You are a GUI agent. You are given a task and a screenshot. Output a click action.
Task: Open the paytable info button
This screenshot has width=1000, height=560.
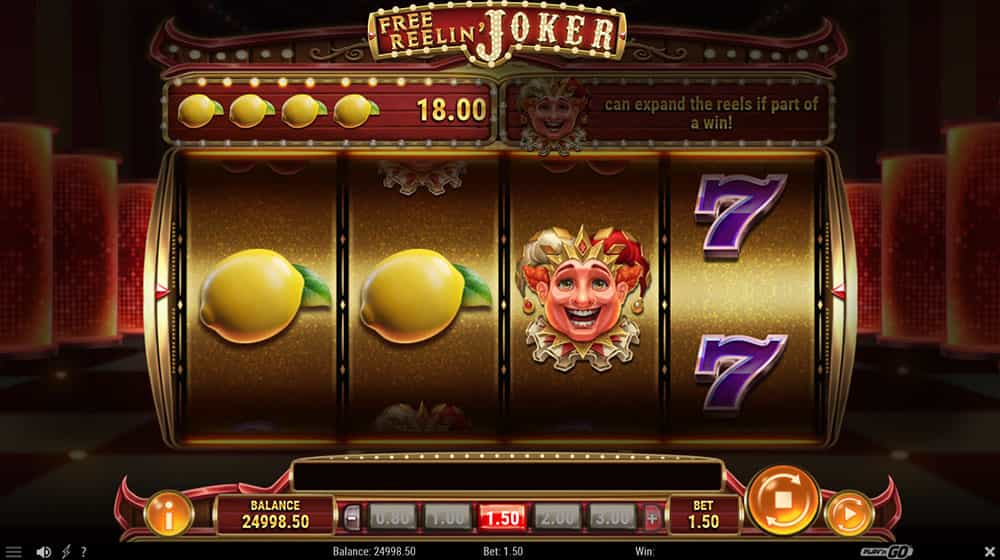pos(169,514)
